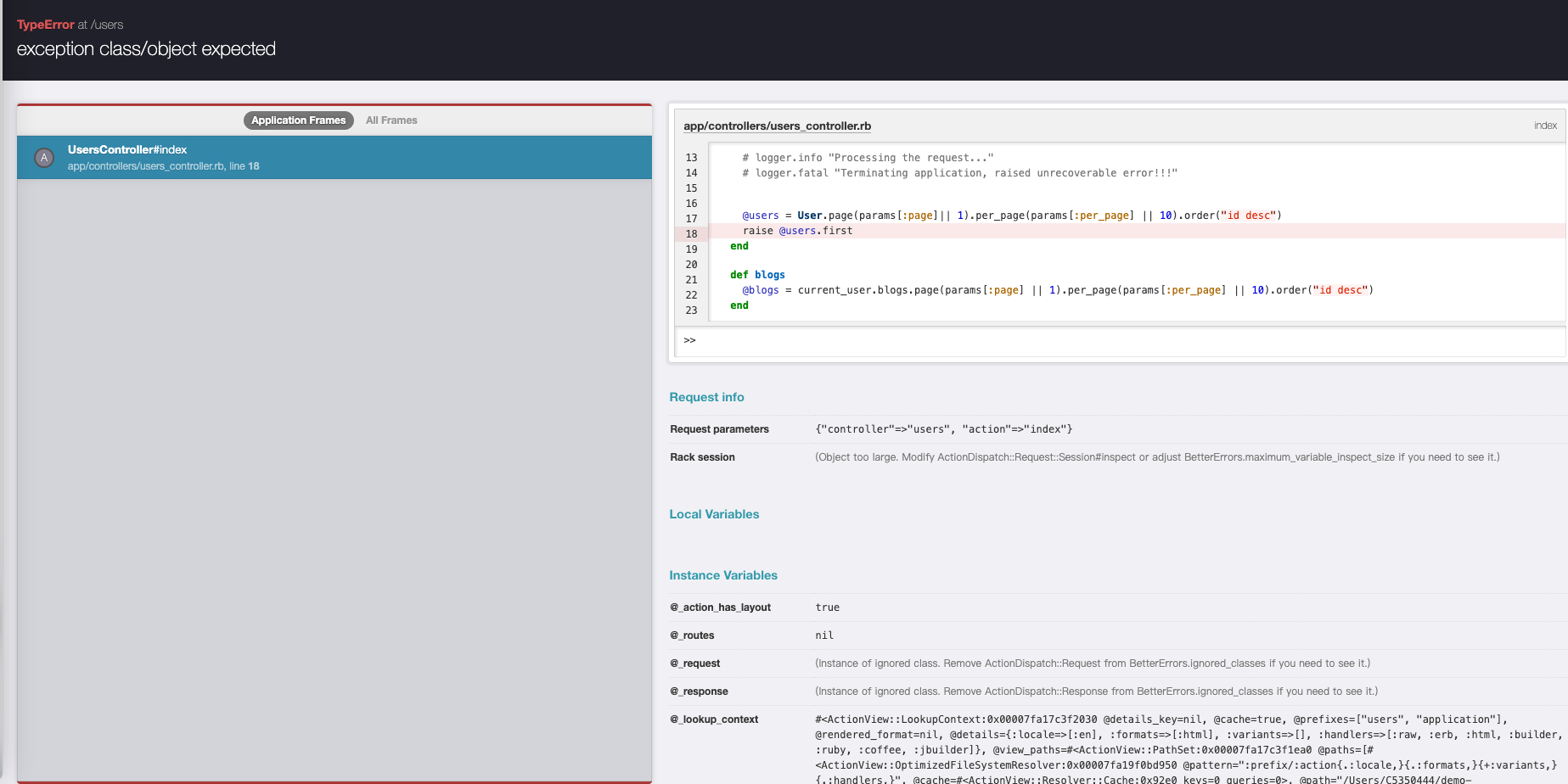Switch to the All Frames tab
Screen dimensions: 1568x784
pyautogui.click(x=391, y=120)
